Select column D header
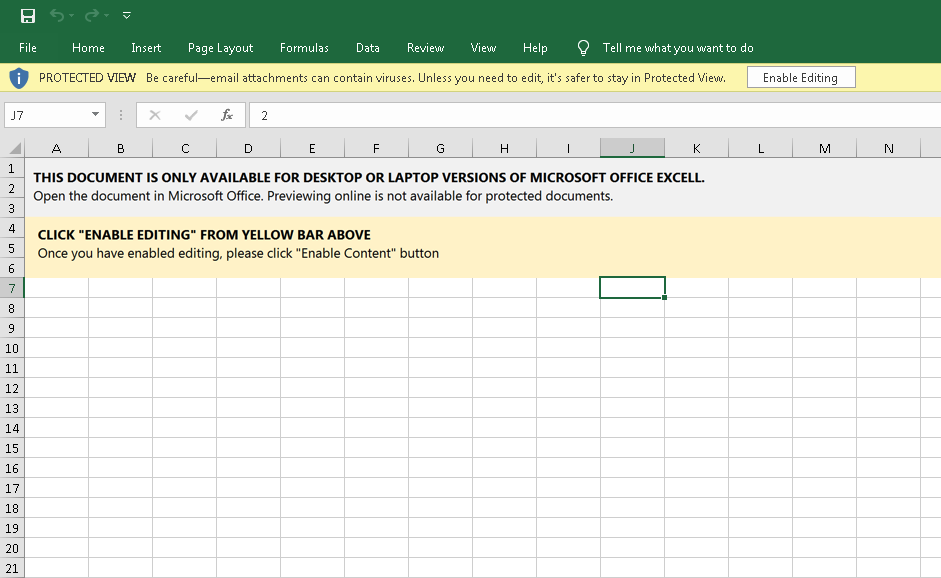The image size is (941, 578). 248,148
